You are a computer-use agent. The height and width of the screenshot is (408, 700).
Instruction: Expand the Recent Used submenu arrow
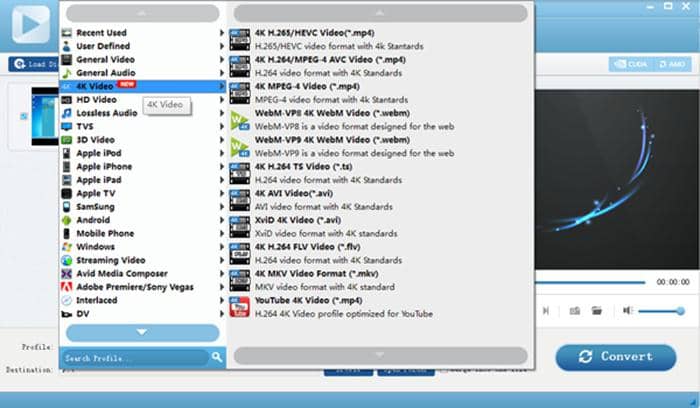(222, 33)
